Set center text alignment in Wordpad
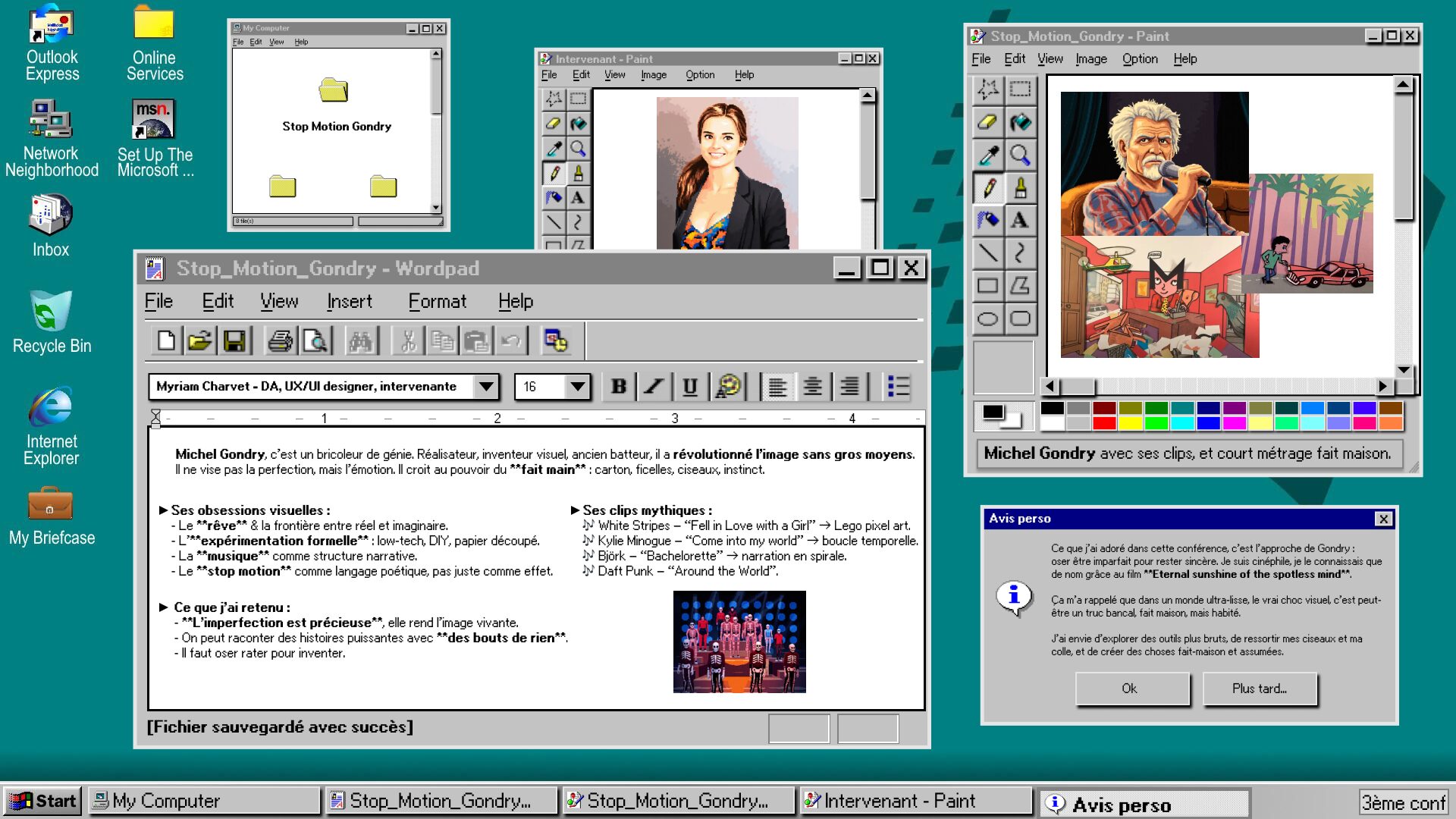This screenshot has height=819, width=1456. 812,387
